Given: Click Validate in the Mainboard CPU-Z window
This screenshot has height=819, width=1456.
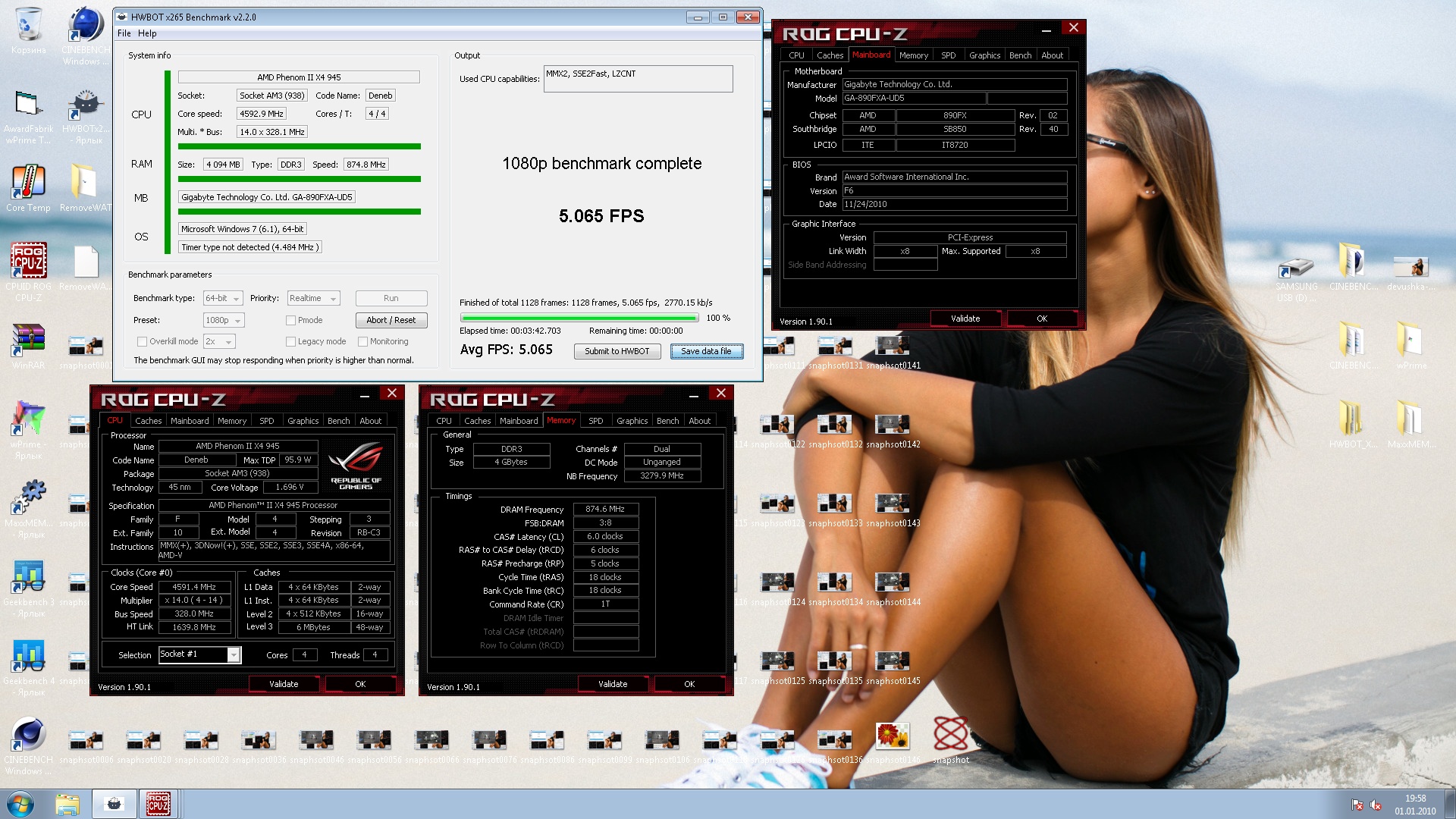Looking at the screenshot, I should tap(965, 318).
